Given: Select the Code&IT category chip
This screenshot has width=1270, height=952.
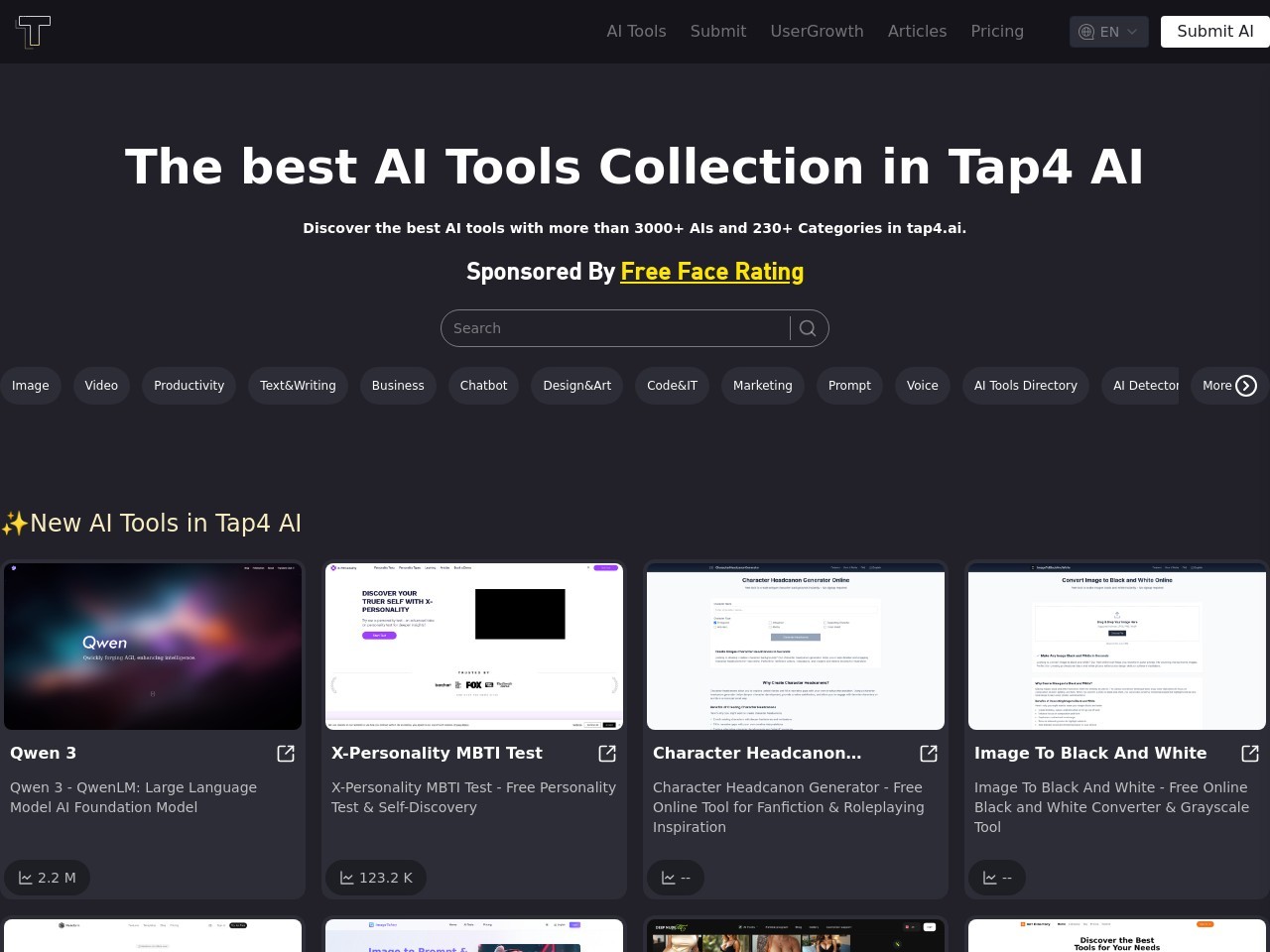Looking at the screenshot, I should point(673,386).
